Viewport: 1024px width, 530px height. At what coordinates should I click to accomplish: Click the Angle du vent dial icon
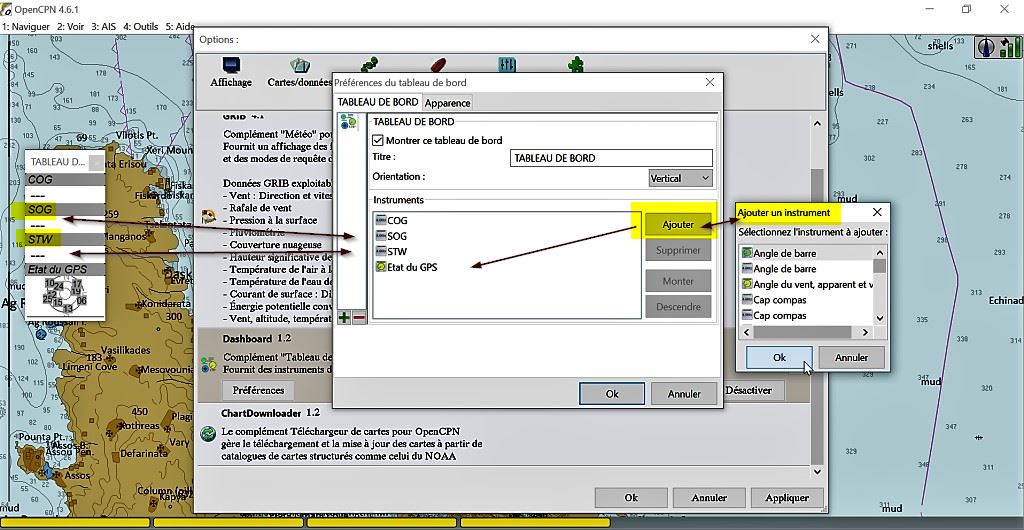747,285
